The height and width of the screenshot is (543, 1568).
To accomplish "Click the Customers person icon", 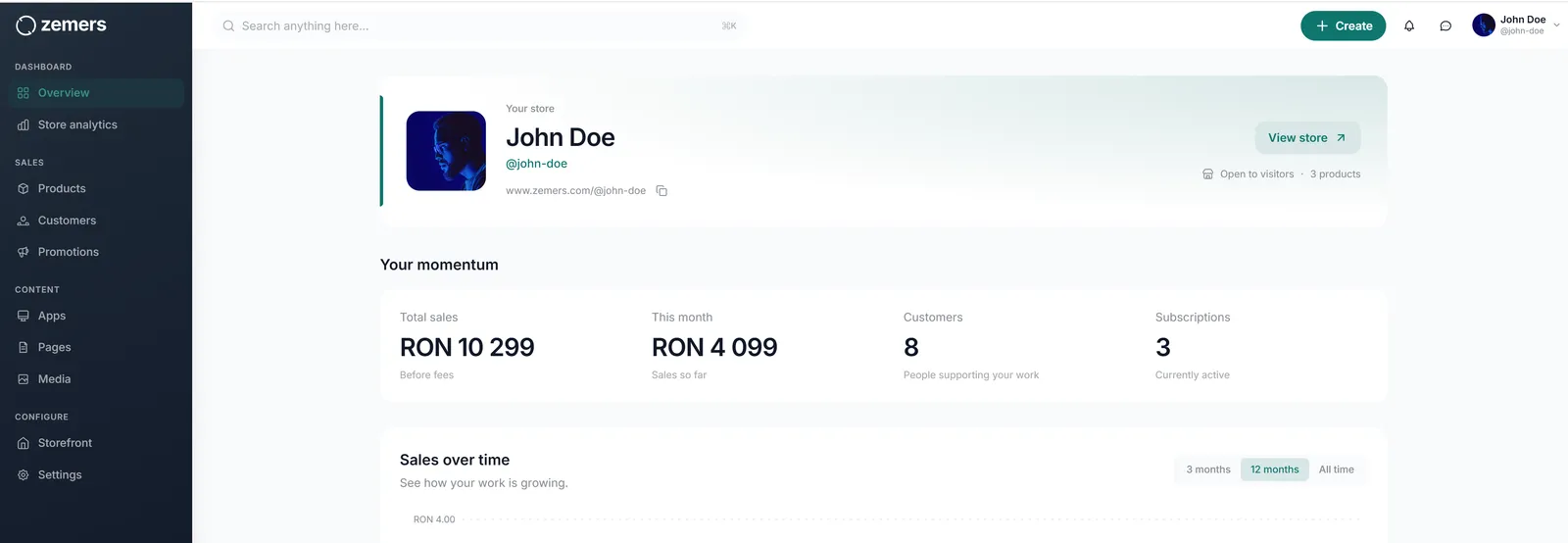I will 24,221.
